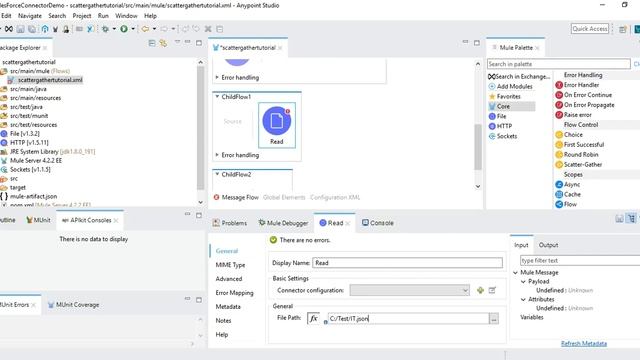Click the edit connector configuration icon

pos(492,290)
